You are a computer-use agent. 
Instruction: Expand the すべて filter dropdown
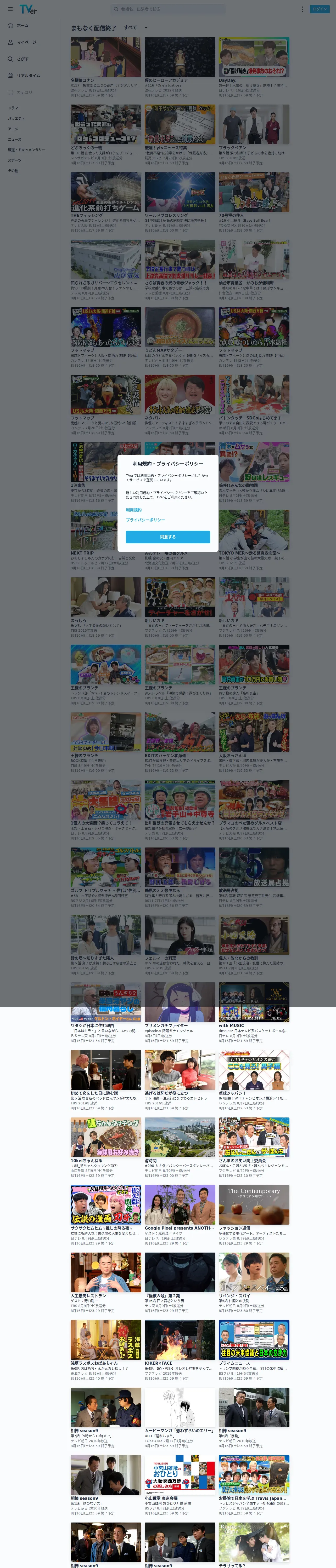(x=135, y=27)
